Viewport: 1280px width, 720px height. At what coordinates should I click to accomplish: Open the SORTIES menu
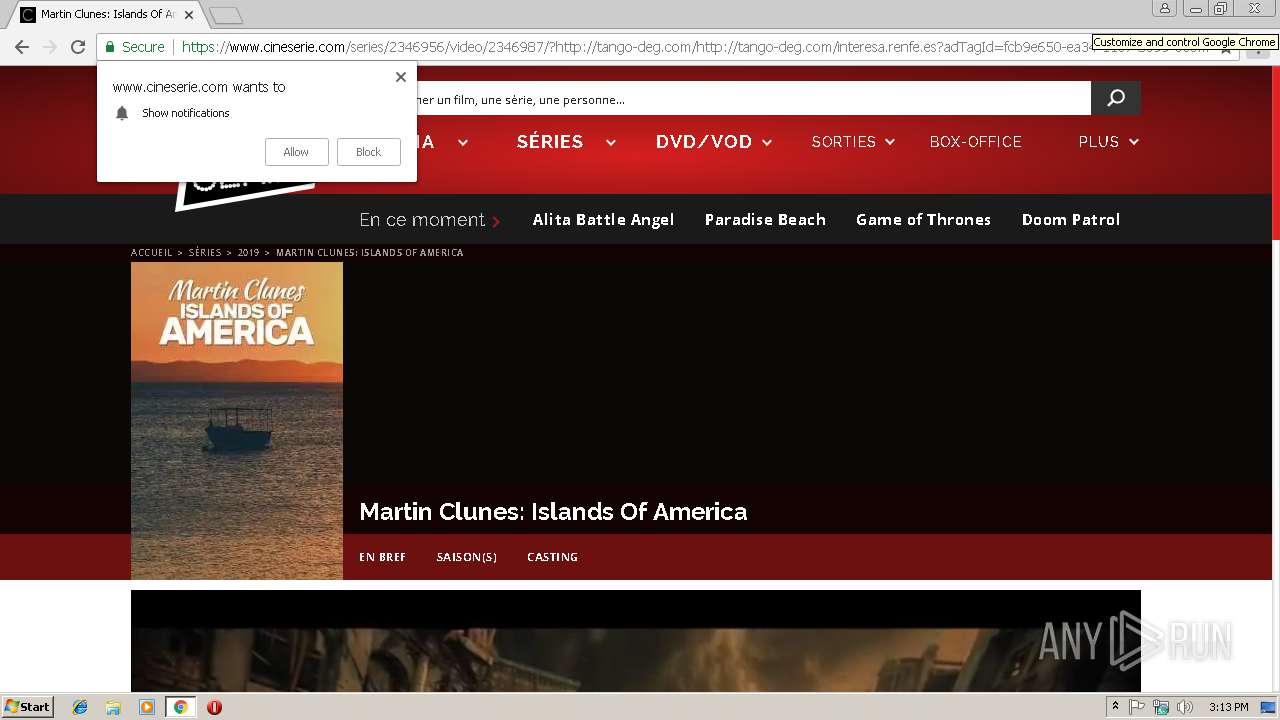pyautogui.click(x=843, y=142)
